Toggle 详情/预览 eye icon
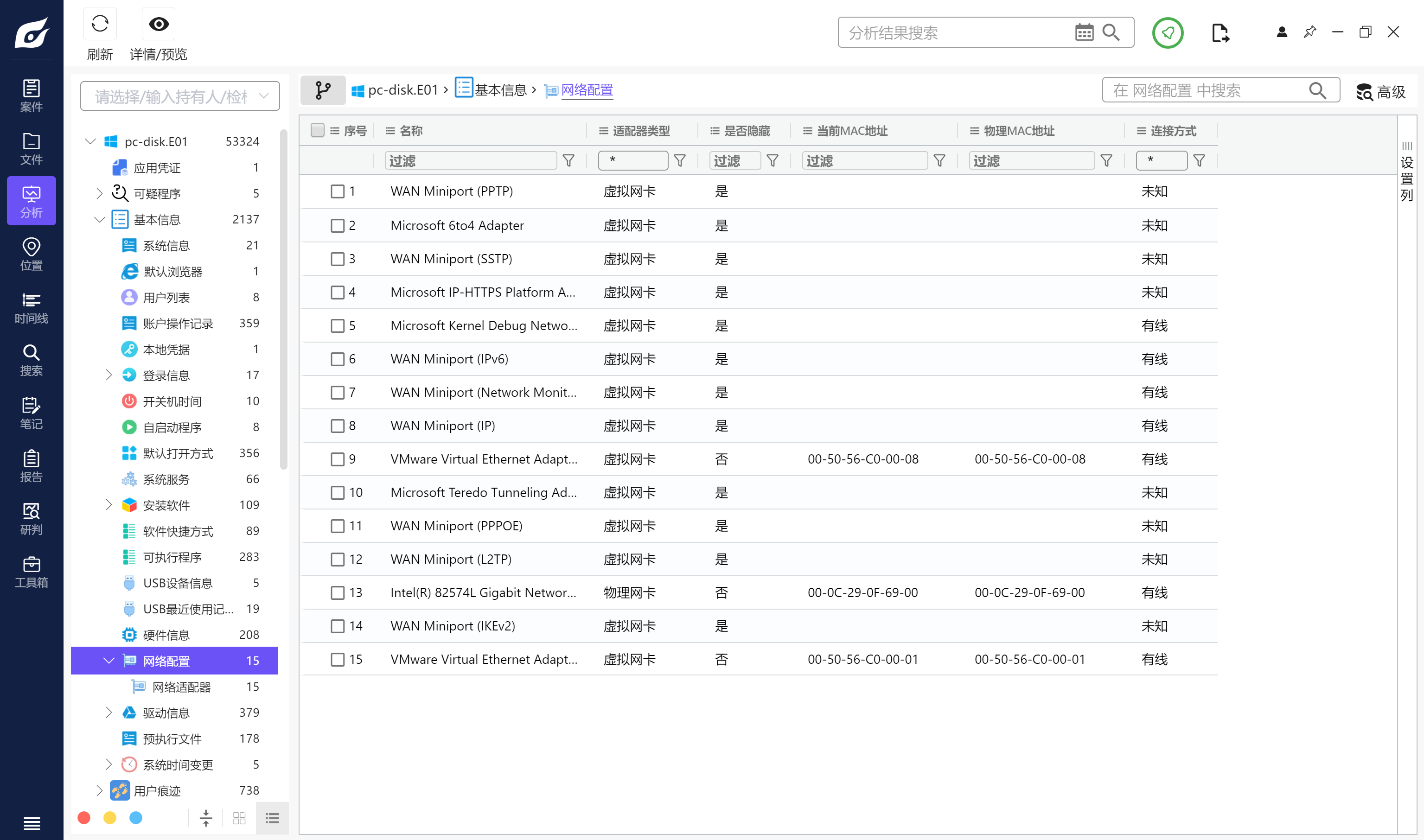Viewport: 1424px width, 840px height. click(x=159, y=24)
